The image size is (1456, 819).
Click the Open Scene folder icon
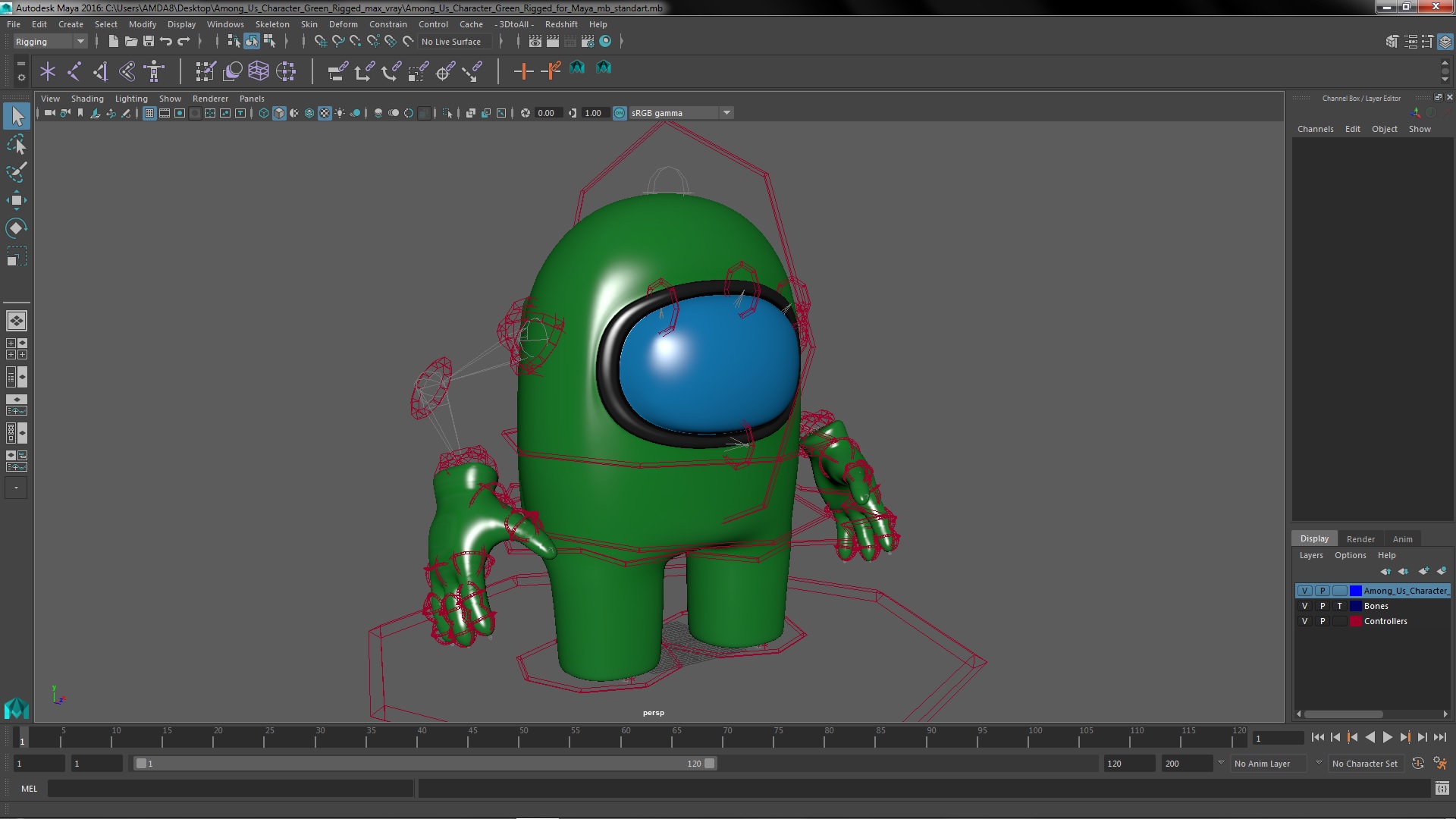(x=130, y=42)
